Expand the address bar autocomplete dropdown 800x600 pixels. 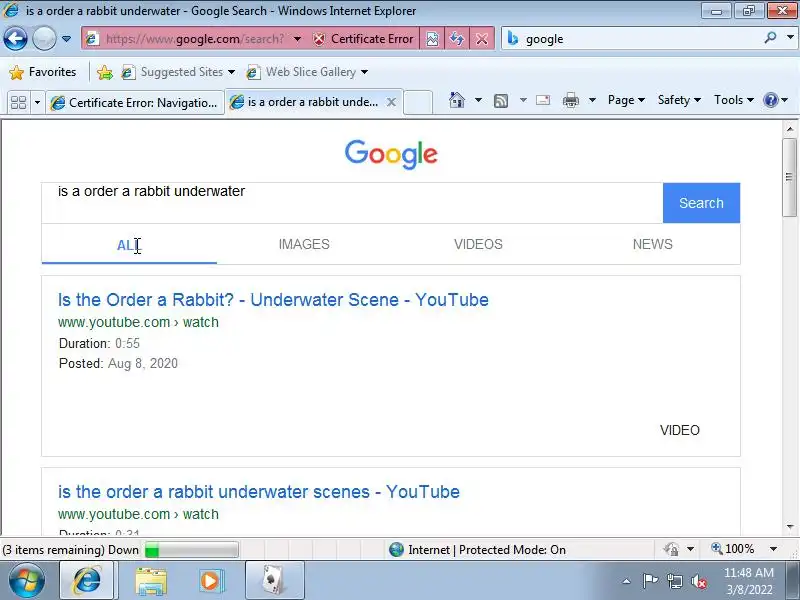click(297, 39)
